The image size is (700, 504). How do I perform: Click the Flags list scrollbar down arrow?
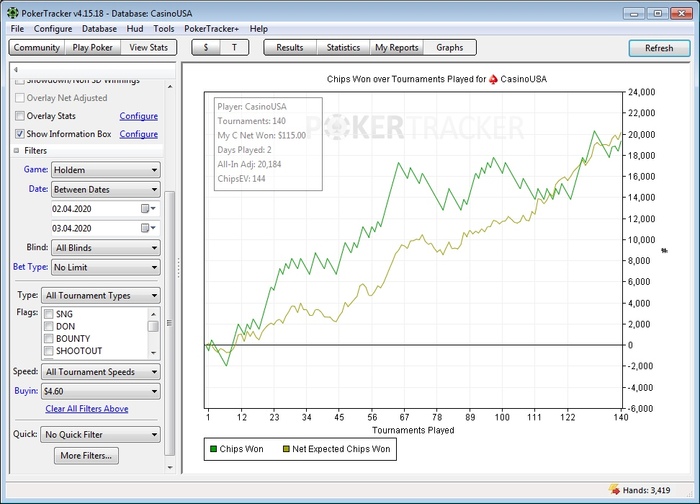point(153,352)
